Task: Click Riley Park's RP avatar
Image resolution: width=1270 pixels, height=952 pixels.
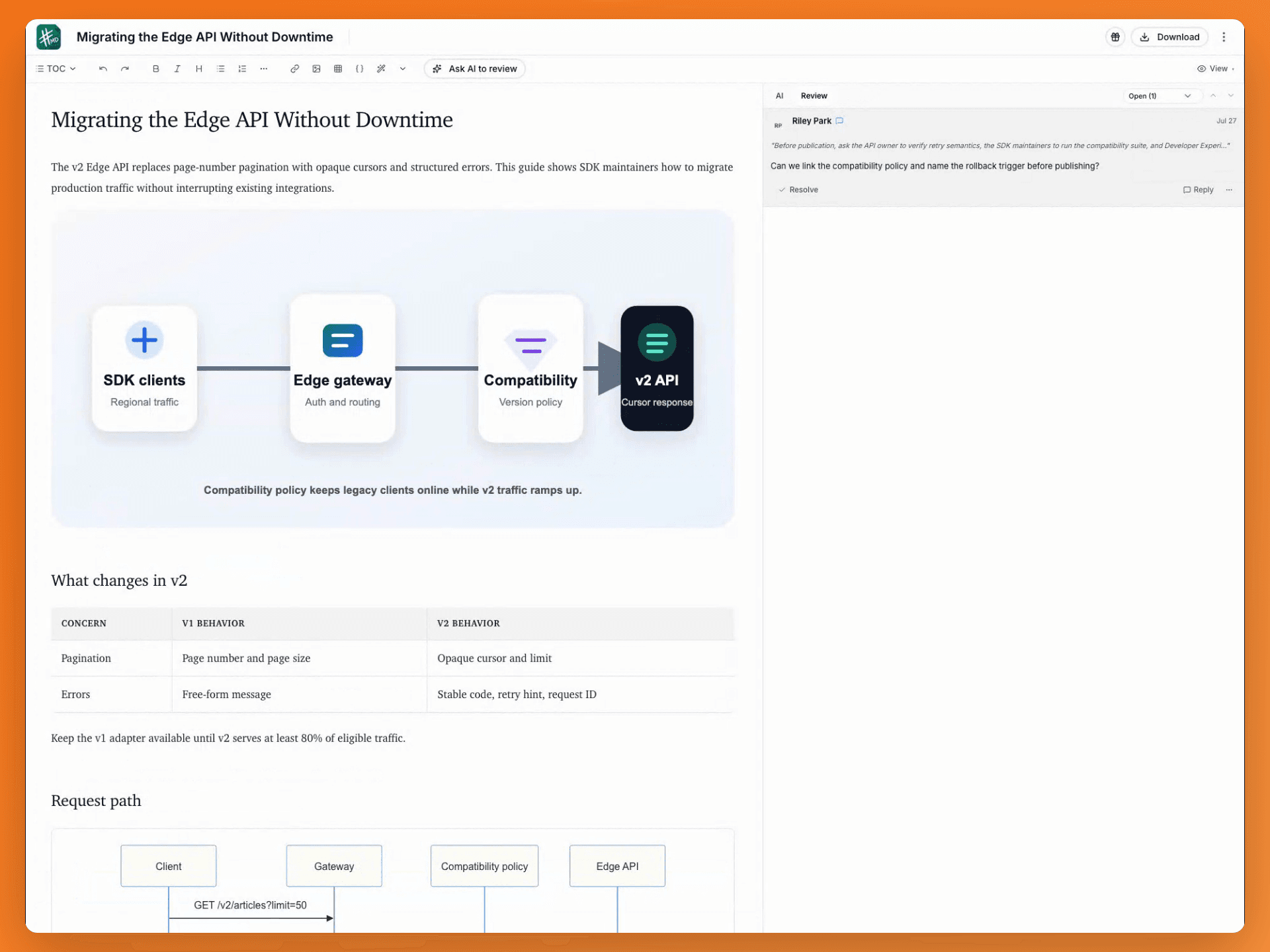Action: click(x=778, y=125)
